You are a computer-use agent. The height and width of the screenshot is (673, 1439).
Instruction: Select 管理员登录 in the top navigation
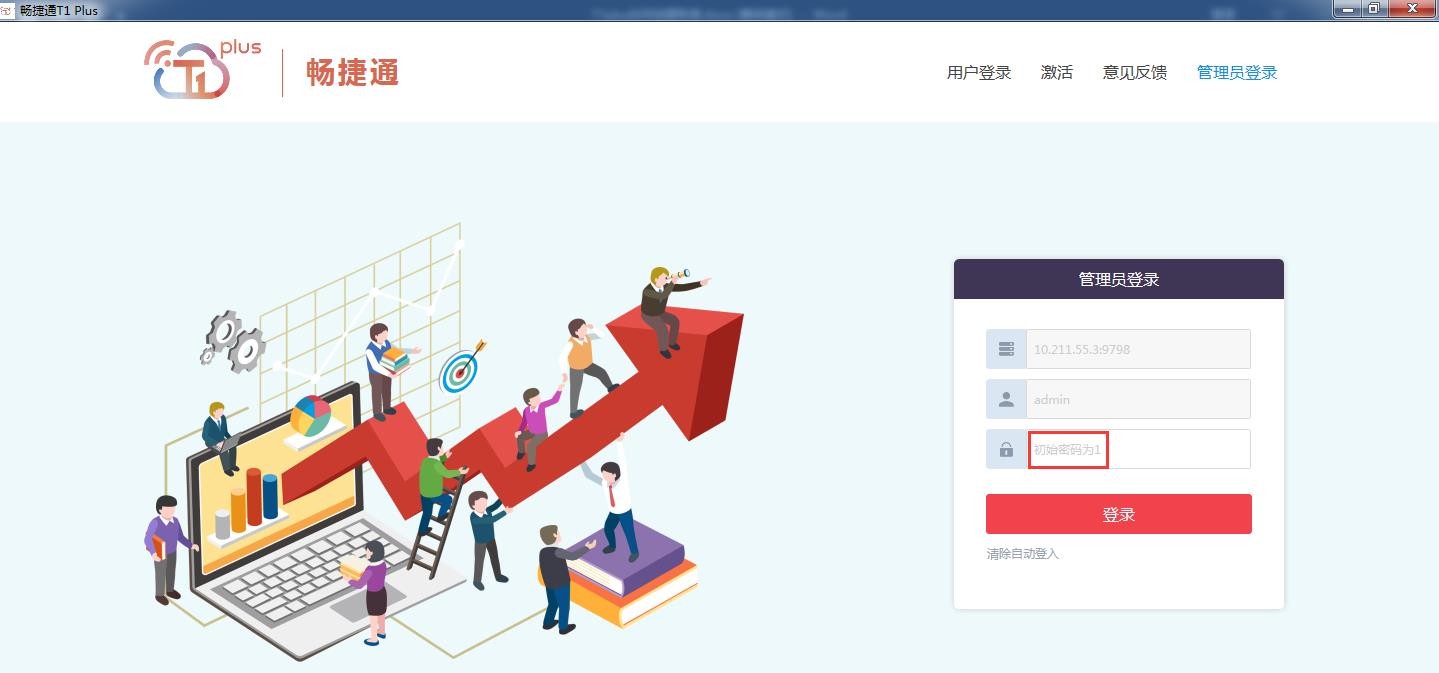(x=1237, y=72)
